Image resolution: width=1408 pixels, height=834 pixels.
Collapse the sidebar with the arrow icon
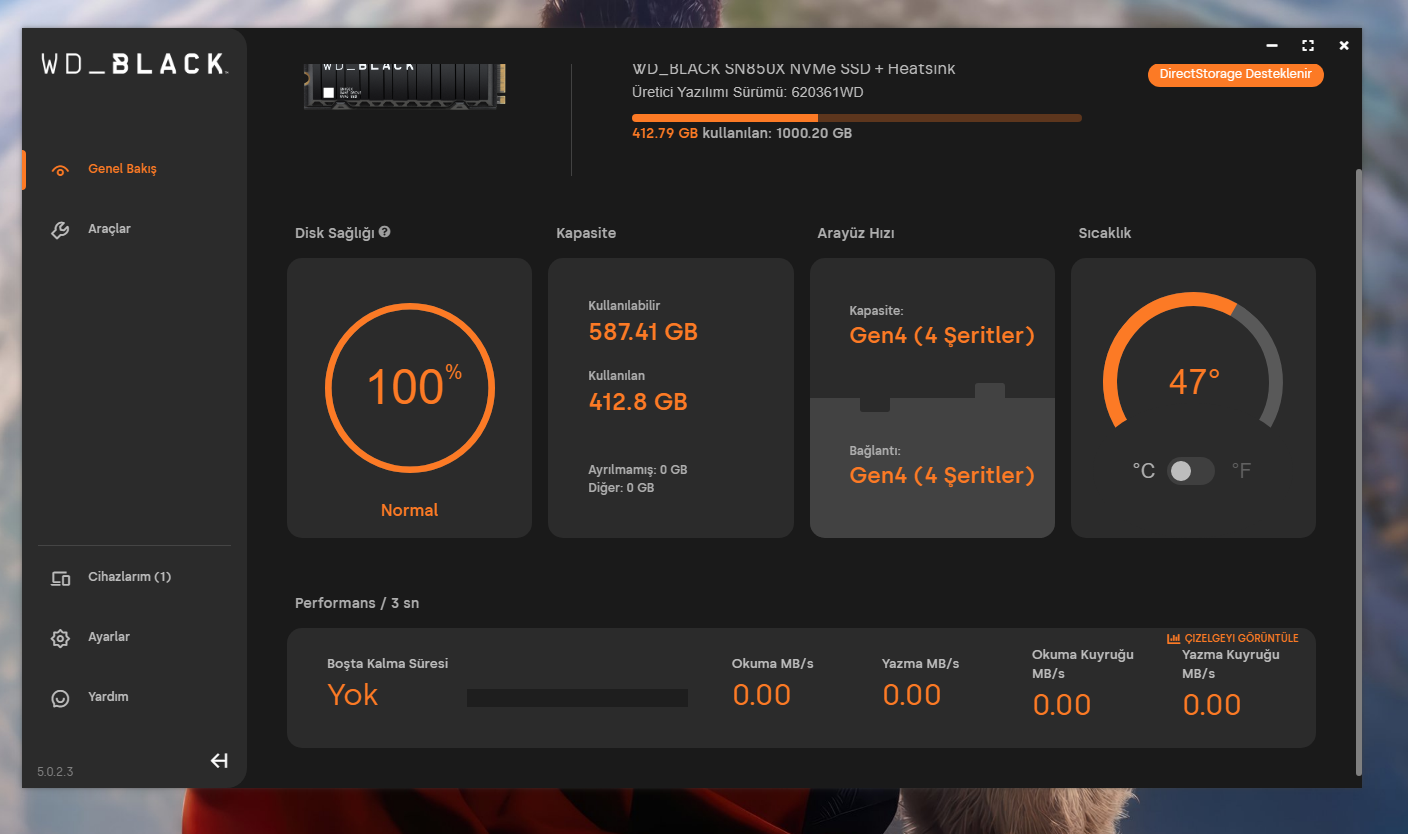(x=219, y=761)
